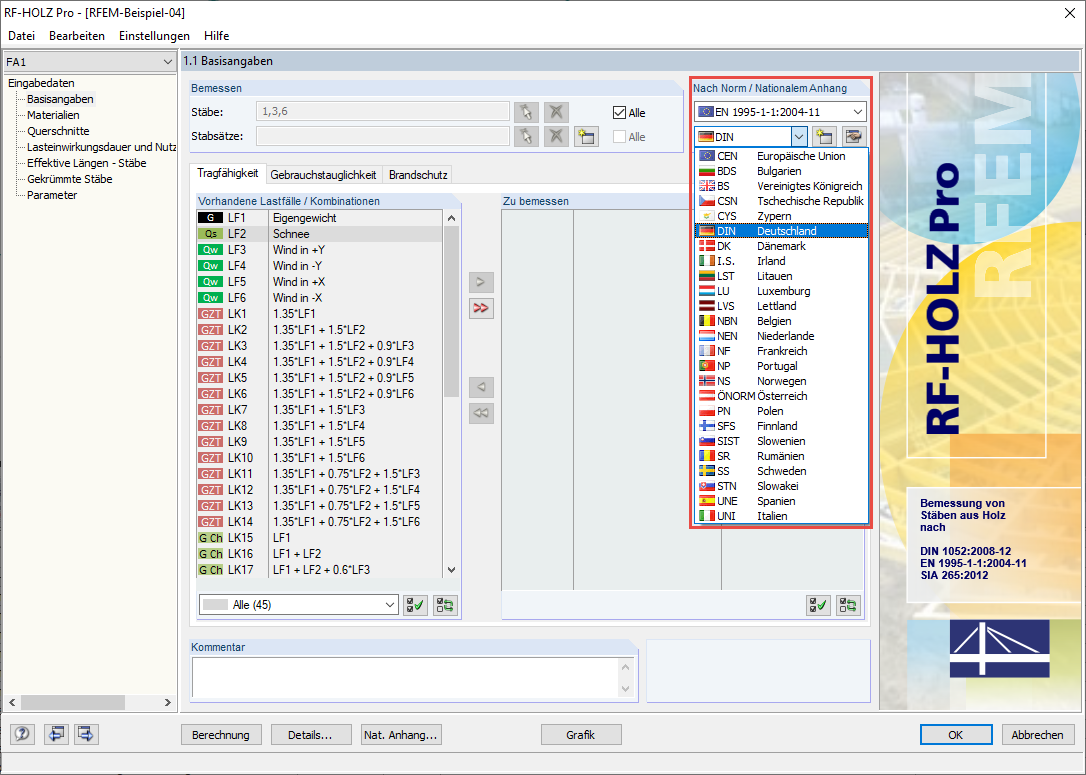Screen dimensions: 1086x775
Task: Click the navigator horizontal scrollbar right arrow
Action: [168, 702]
